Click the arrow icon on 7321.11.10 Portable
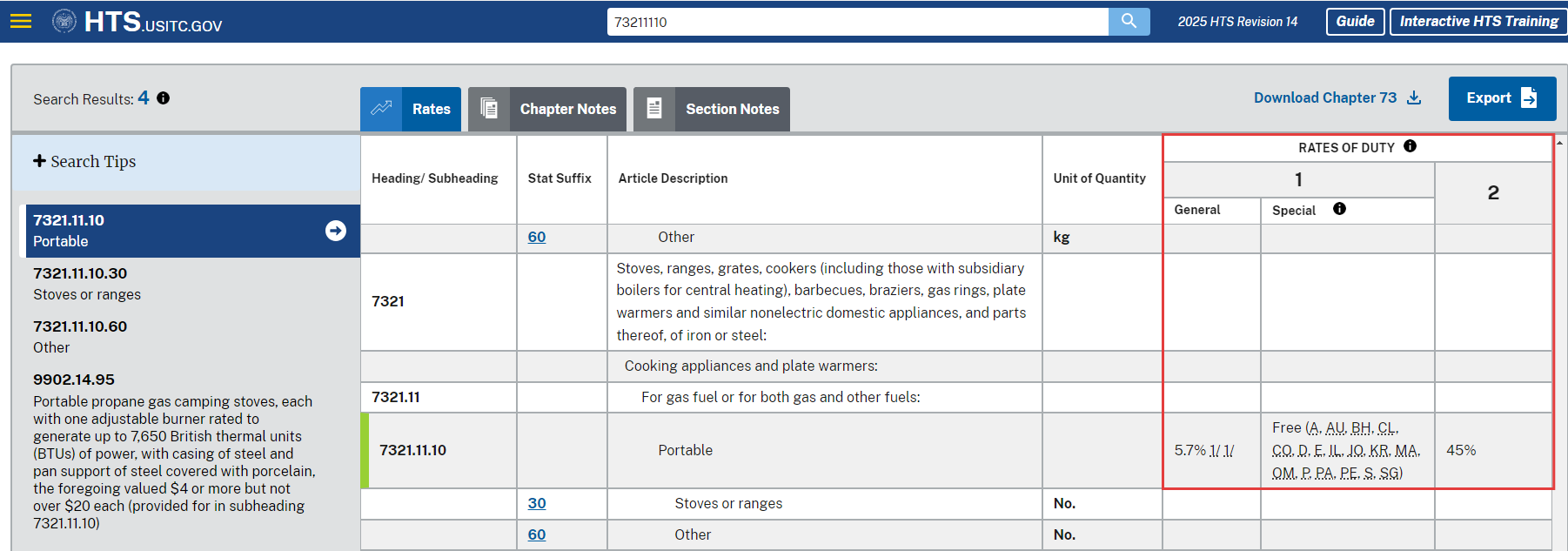 [x=335, y=231]
